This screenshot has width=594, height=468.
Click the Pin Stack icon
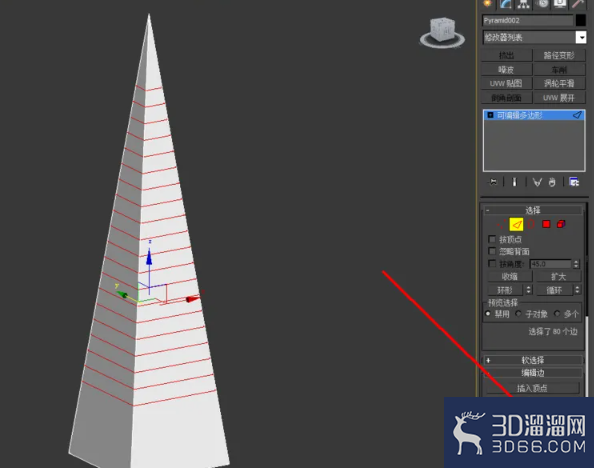[x=493, y=182]
